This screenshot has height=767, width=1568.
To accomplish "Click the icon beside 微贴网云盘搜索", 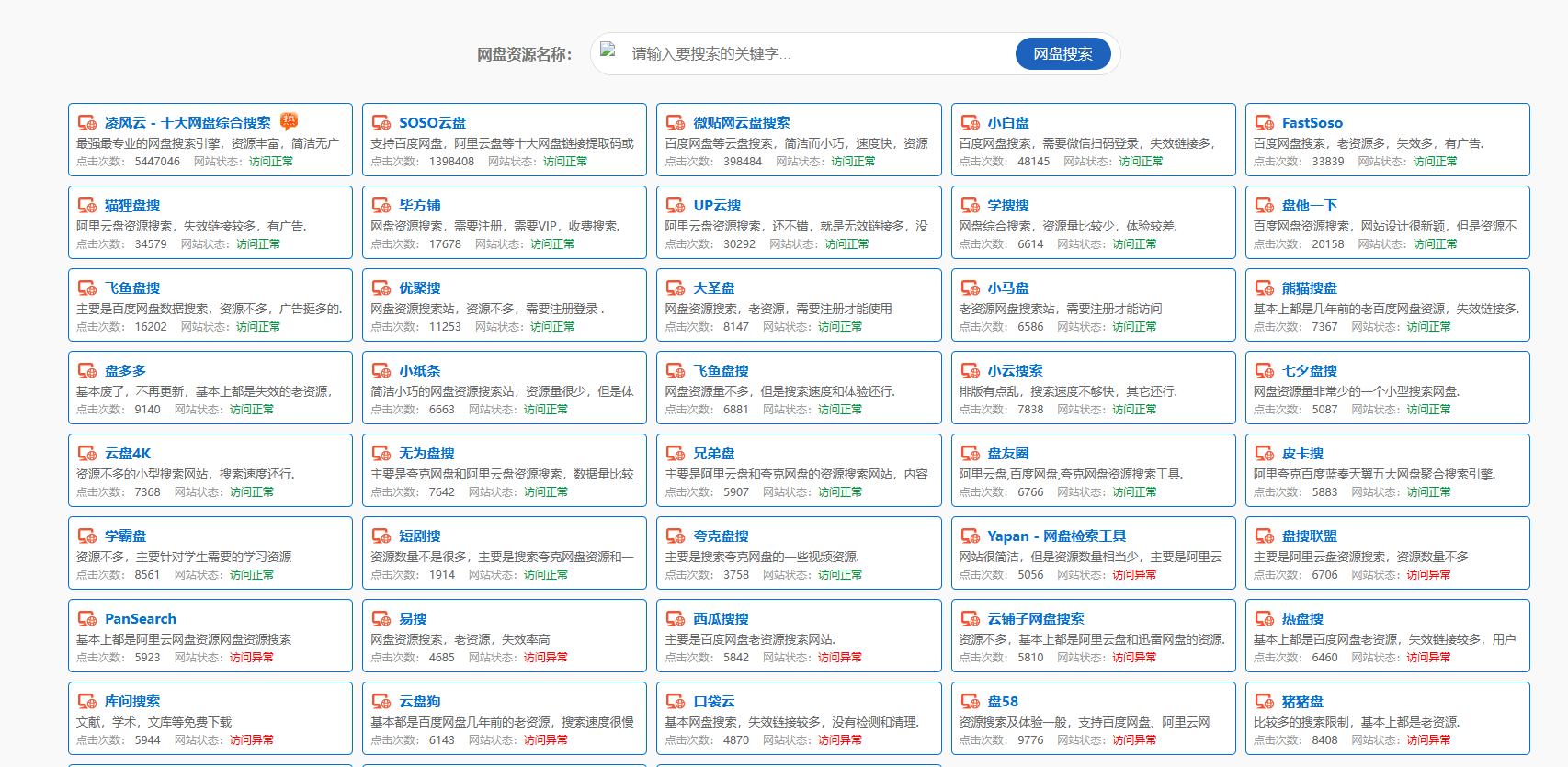I will click(676, 122).
